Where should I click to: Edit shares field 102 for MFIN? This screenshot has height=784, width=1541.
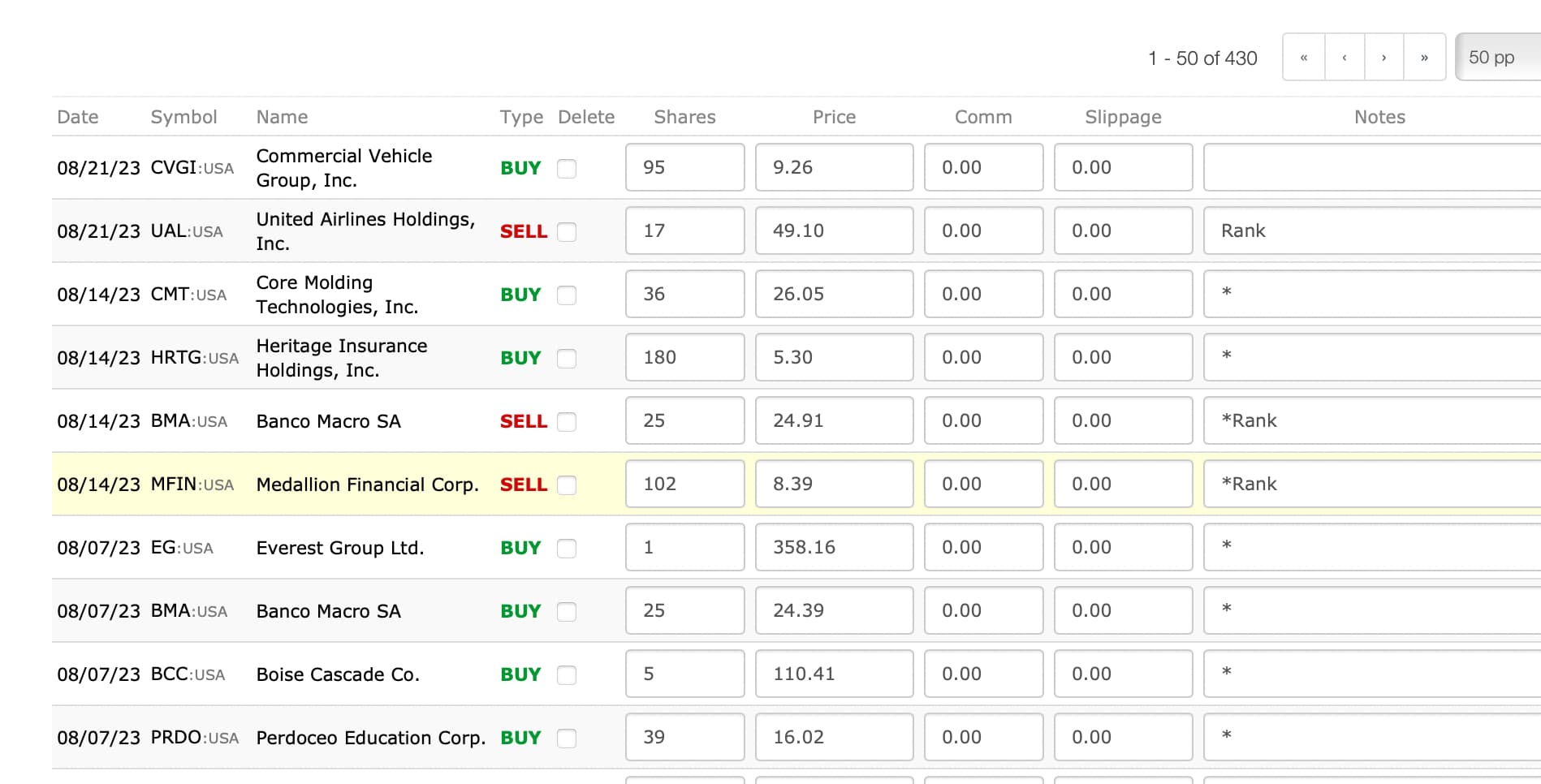click(684, 484)
